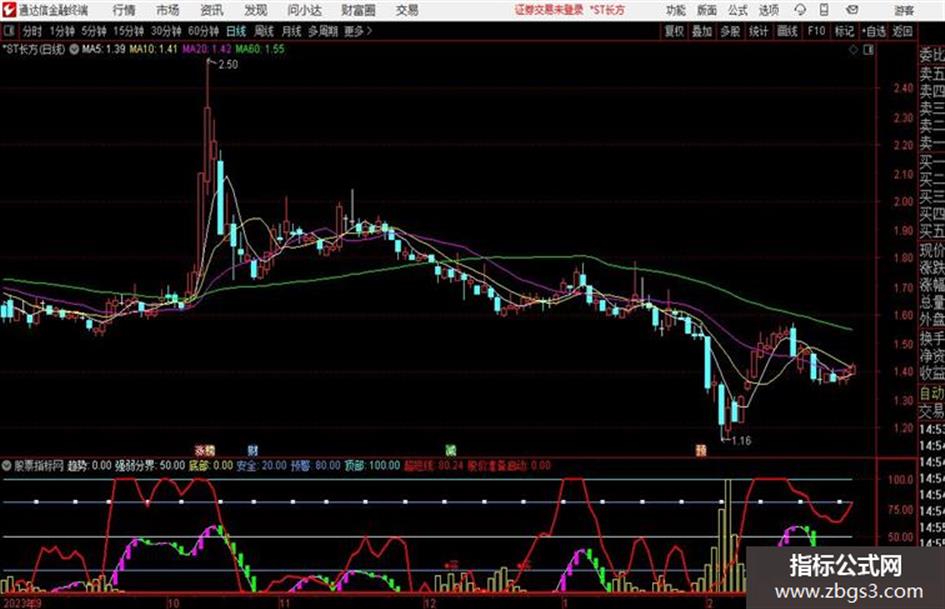The image size is (945, 609).
Task: Select the 月线 monthly tab
Action: (x=292, y=31)
